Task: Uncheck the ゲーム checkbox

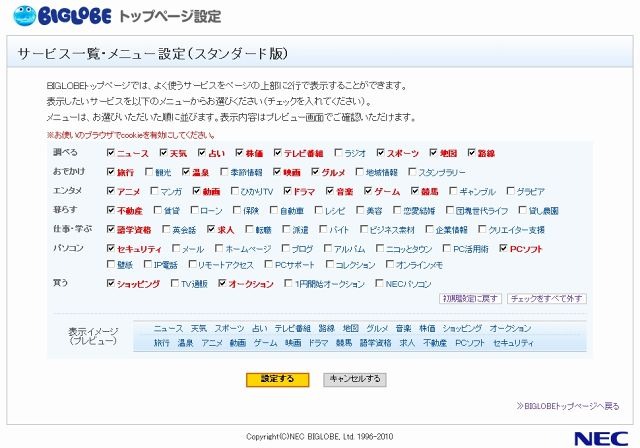Action: point(368,191)
